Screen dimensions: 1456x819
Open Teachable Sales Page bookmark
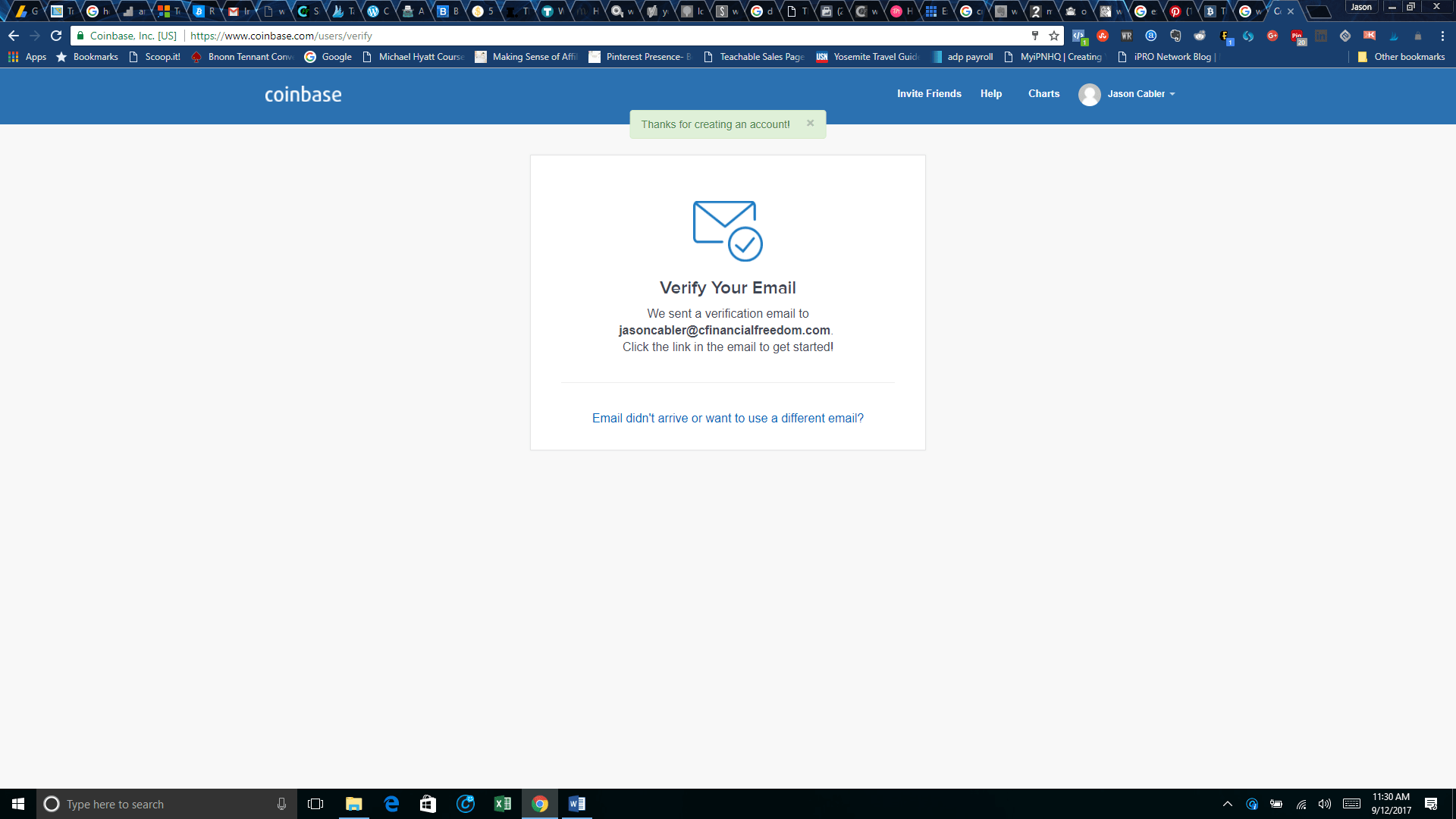[754, 57]
